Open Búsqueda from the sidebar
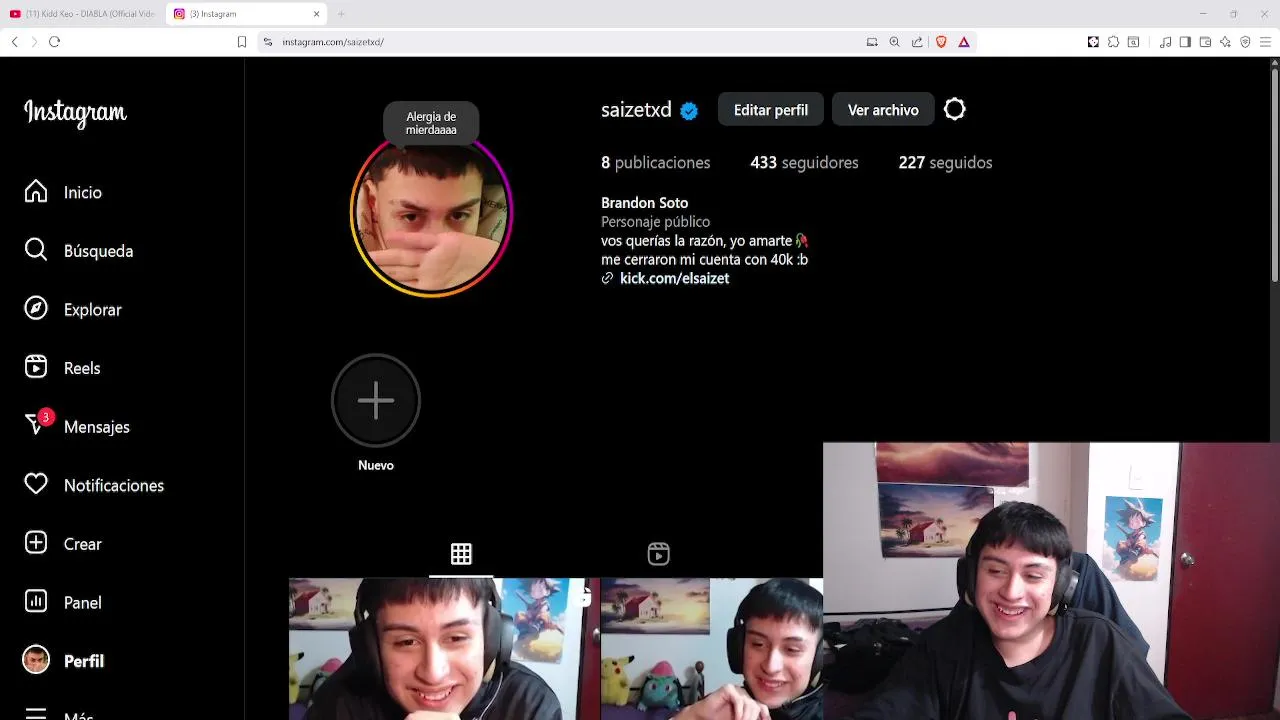 point(79,251)
